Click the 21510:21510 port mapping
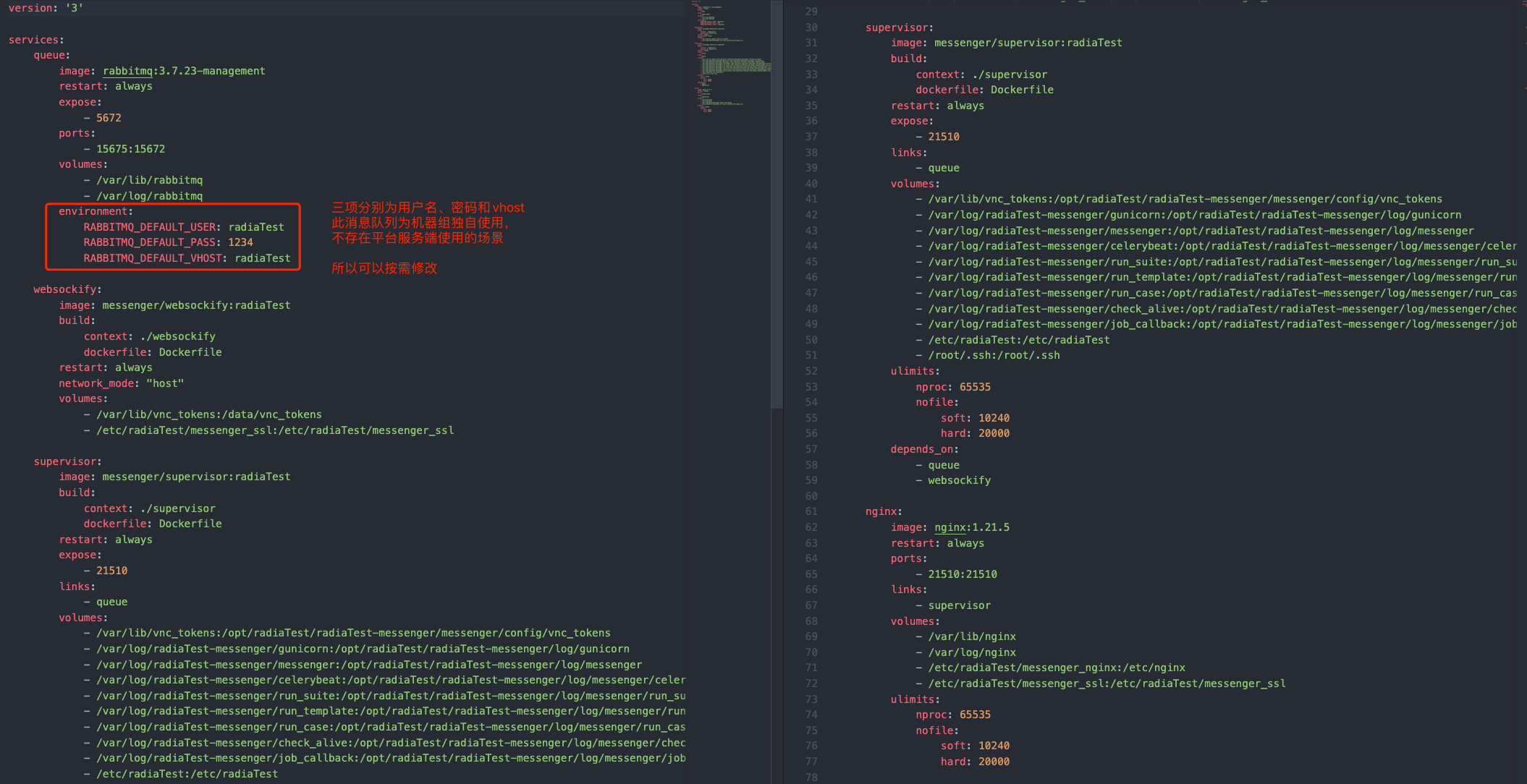1527x784 pixels. click(963, 574)
